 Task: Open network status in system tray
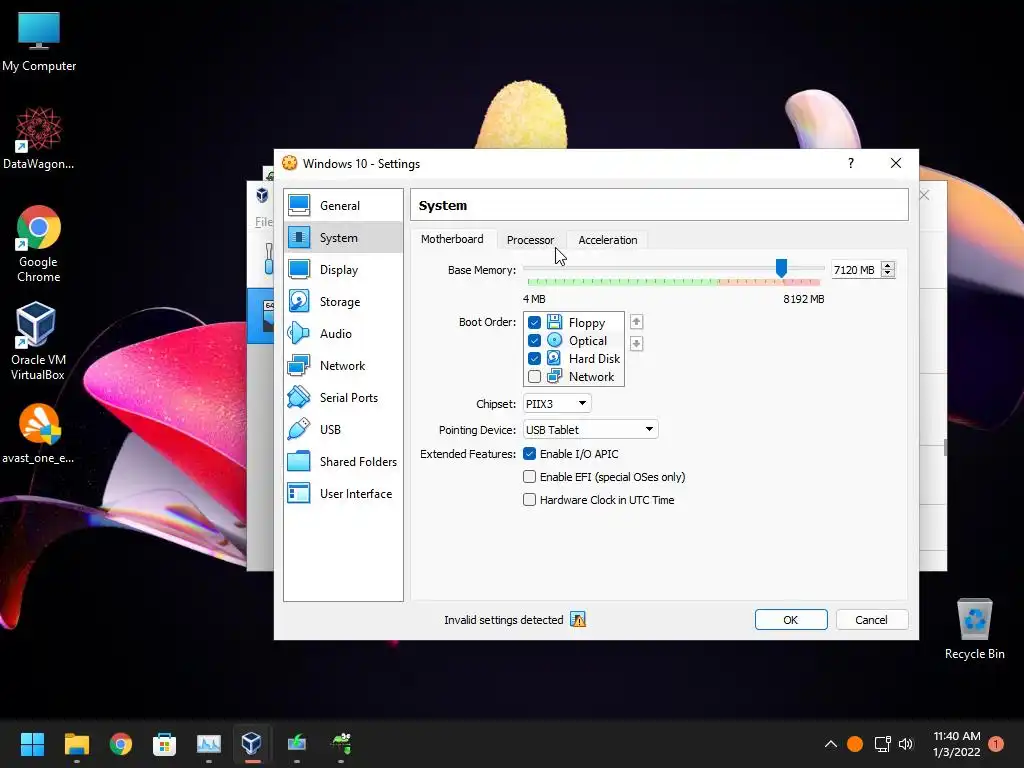[x=882, y=744]
